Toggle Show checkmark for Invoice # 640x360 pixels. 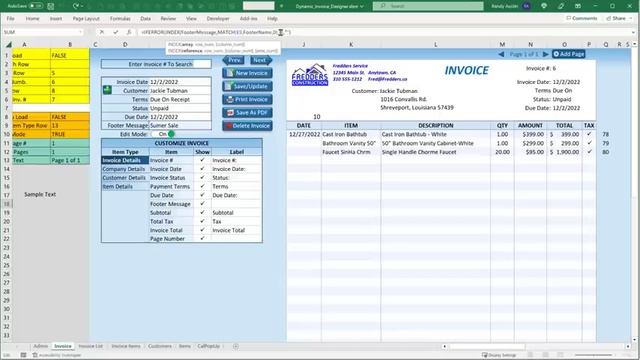click(202, 160)
